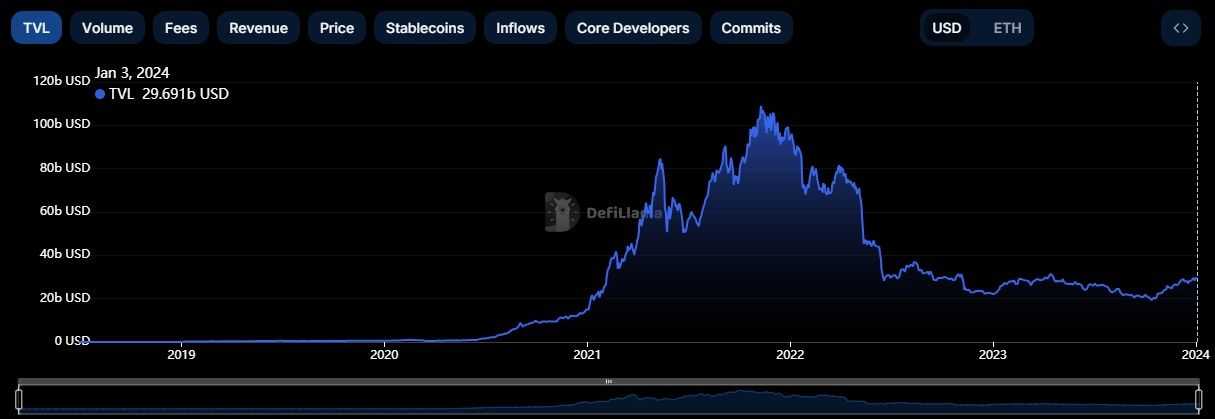This screenshot has width=1215, height=419.
Task: Enable the Price overlay
Action: pos(337,28)
